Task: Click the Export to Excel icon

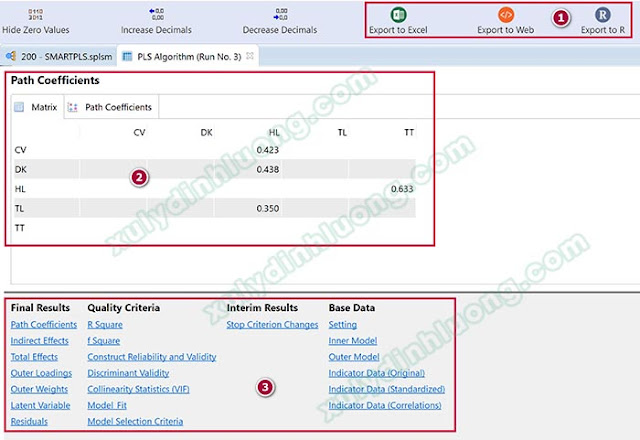Action: (x=398, y=15)
